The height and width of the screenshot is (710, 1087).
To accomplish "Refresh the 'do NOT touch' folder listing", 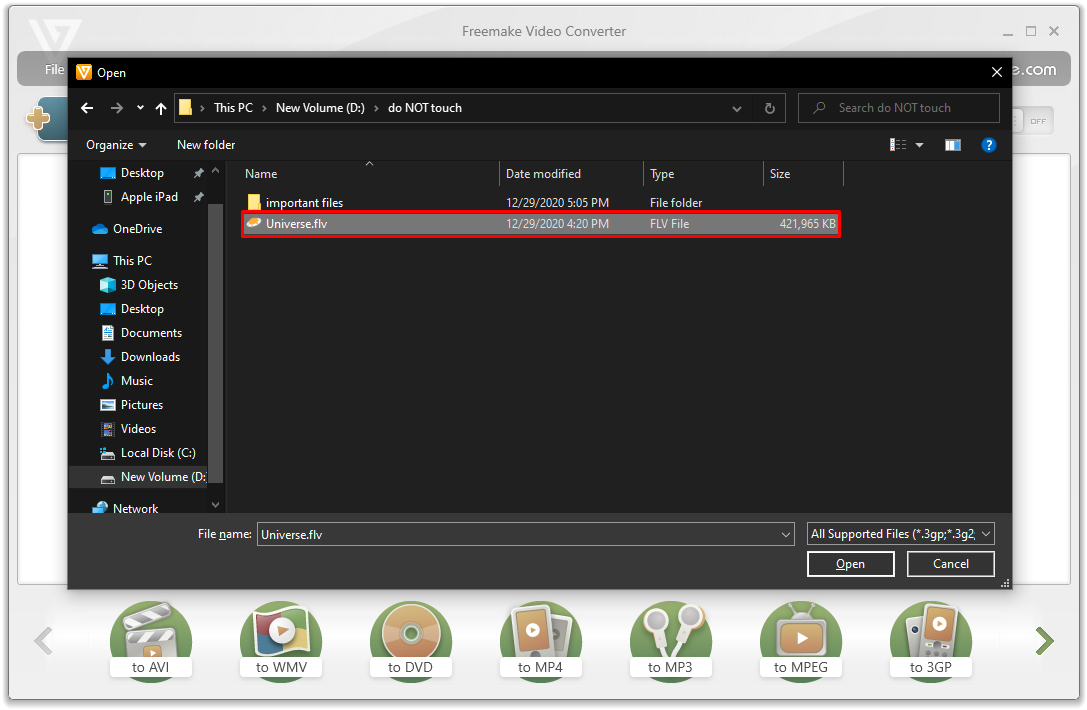I will 769,108.
